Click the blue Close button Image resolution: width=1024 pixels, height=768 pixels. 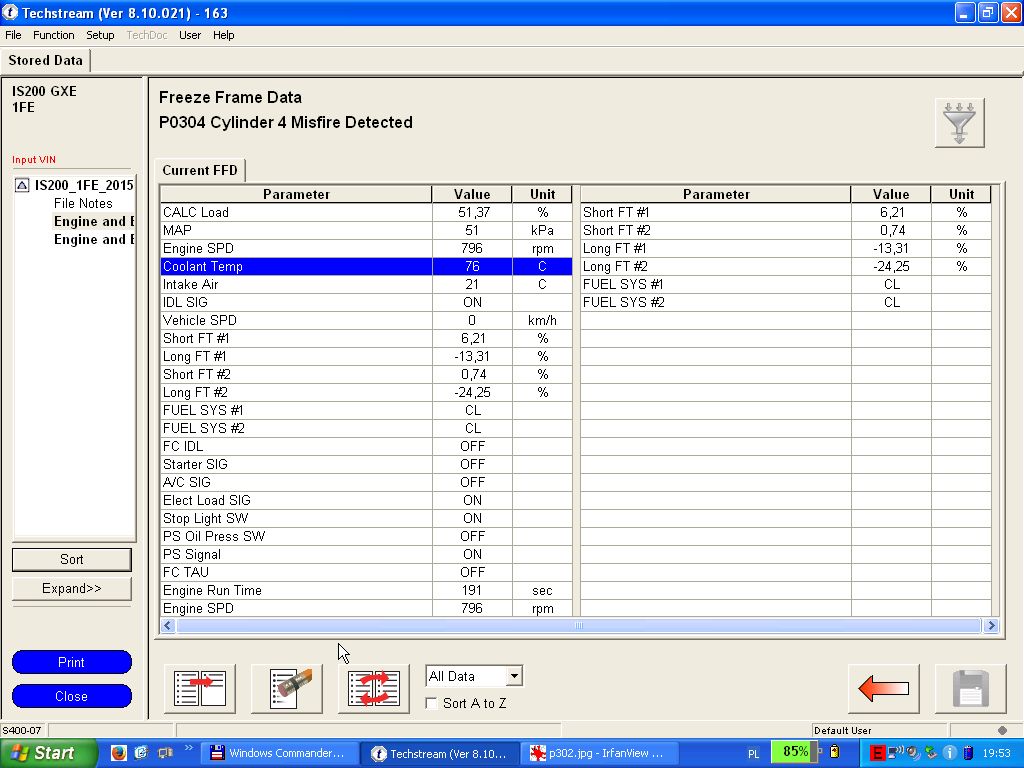pyautogui.click(x=72, y=696)
